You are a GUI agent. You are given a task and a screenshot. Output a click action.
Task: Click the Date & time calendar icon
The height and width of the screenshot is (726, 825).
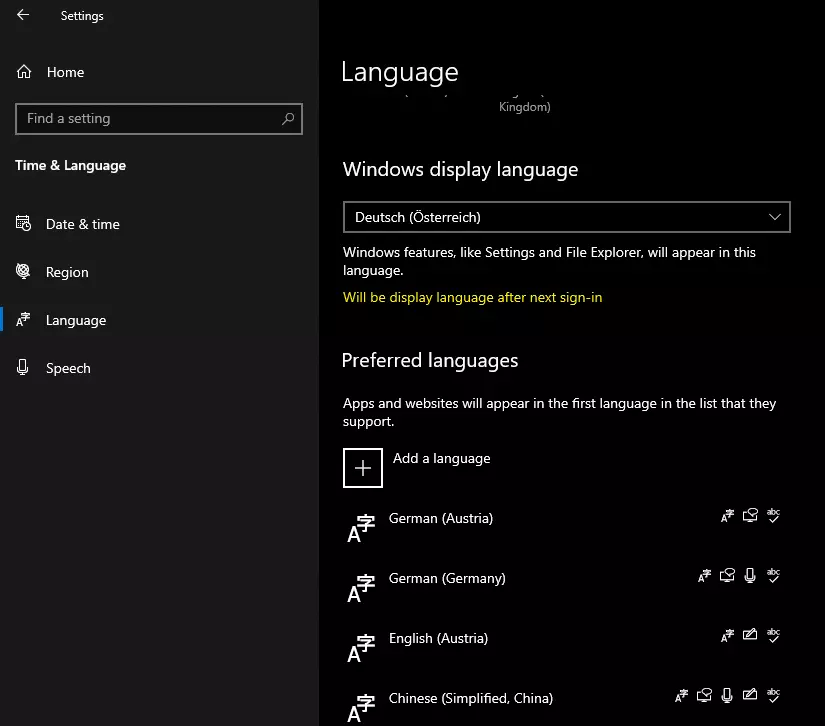(x=23, y=224)
